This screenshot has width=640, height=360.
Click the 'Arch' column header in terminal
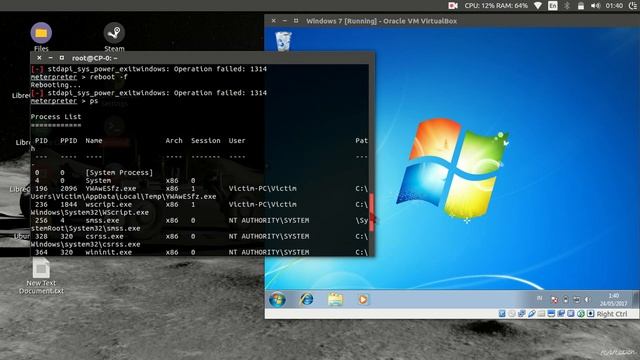coord(174,140)
